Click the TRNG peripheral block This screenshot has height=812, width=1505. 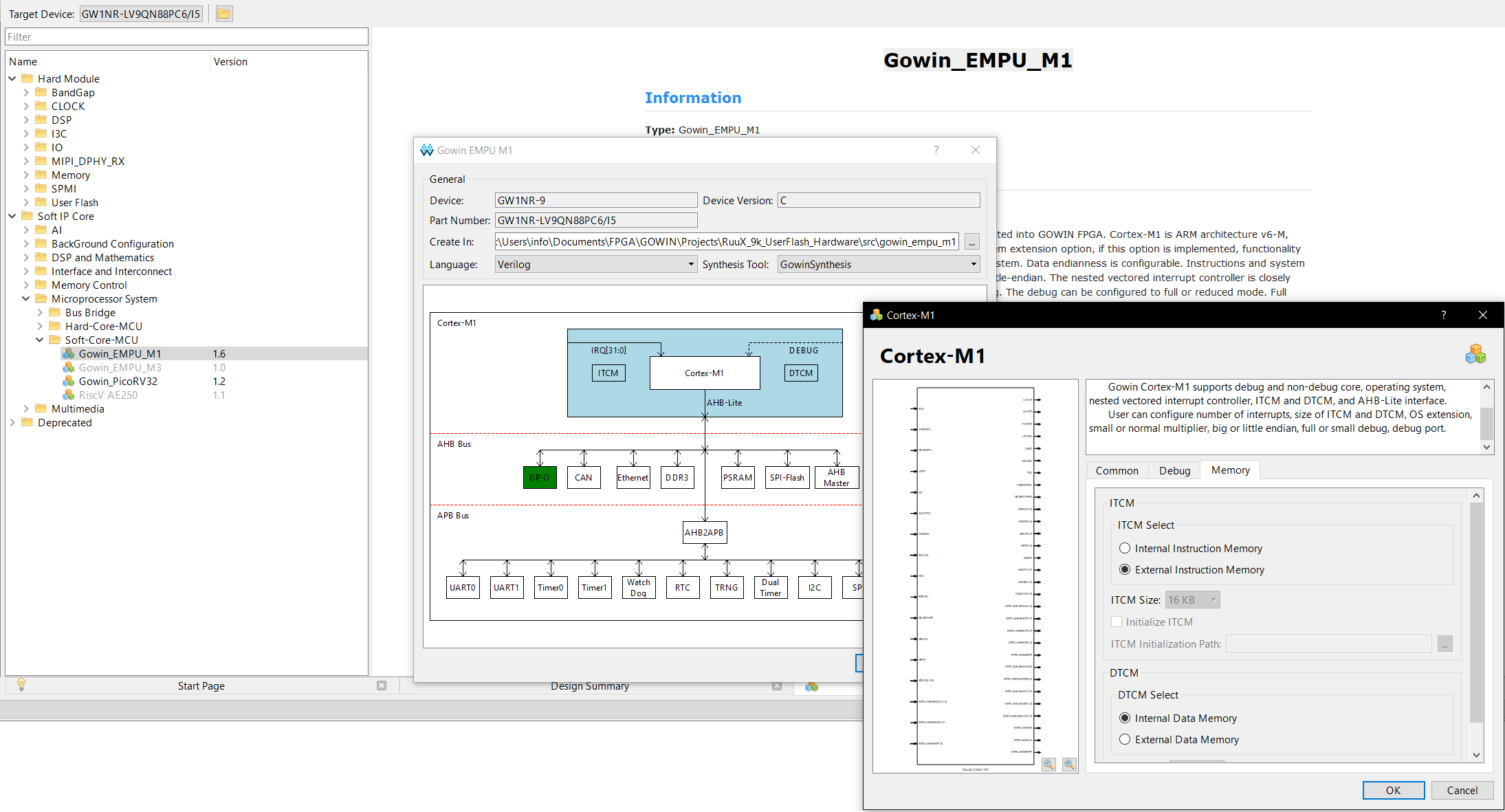click(727, 587)
